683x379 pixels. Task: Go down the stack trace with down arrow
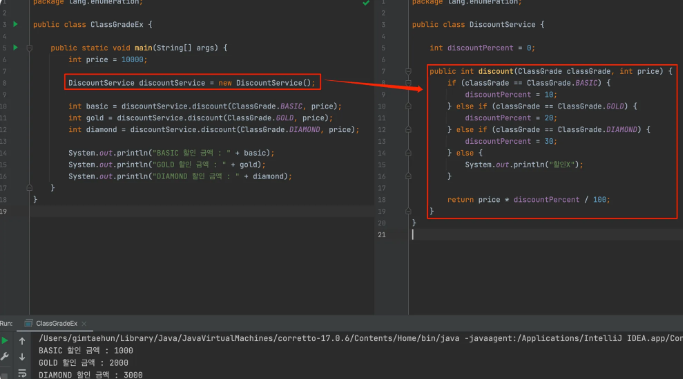(x=22, y=357)
